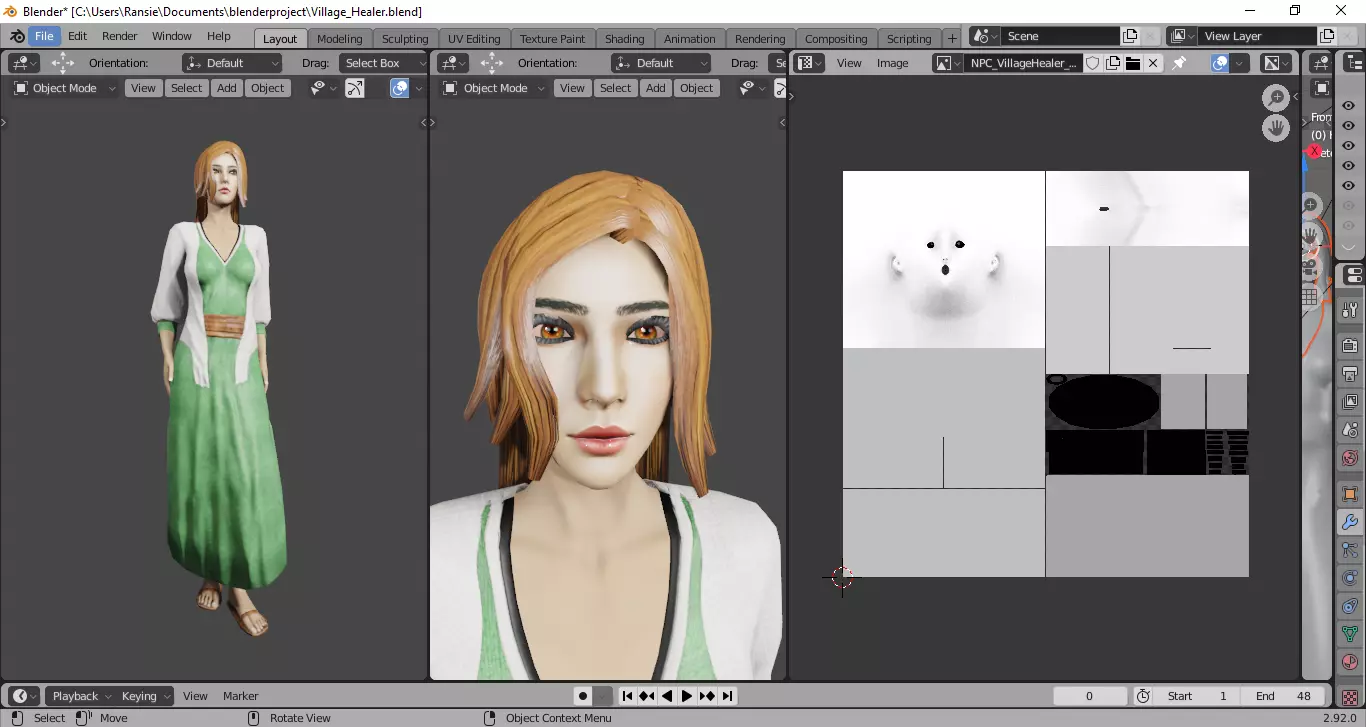Image resolution: width=1366 pixels, height=727 pixels.
Task: Open the Orientation Default dropdown in the middle viewport
Action: coord(661,63)
